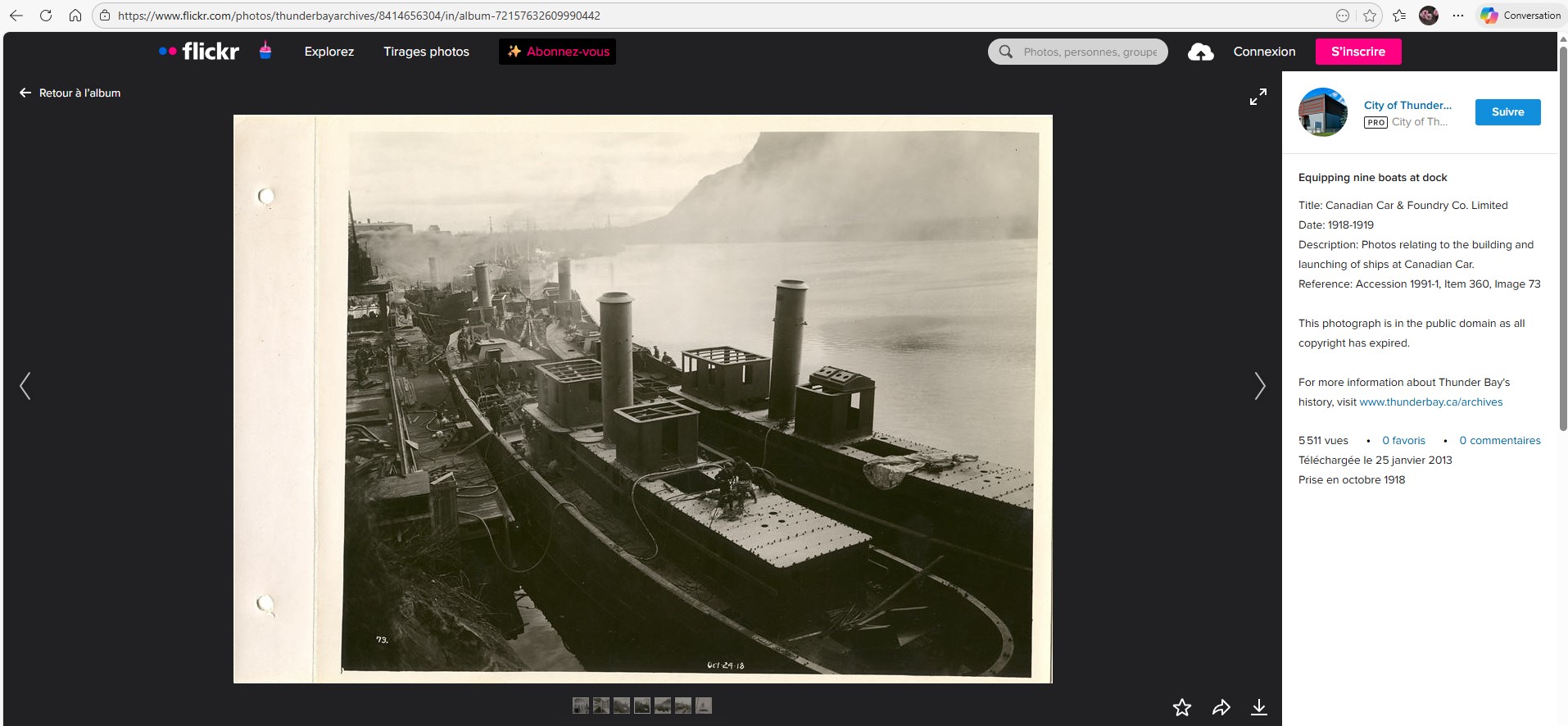Click Prise en octobre 1918 text
1568x726 pixels.
tap(1352, 480)
